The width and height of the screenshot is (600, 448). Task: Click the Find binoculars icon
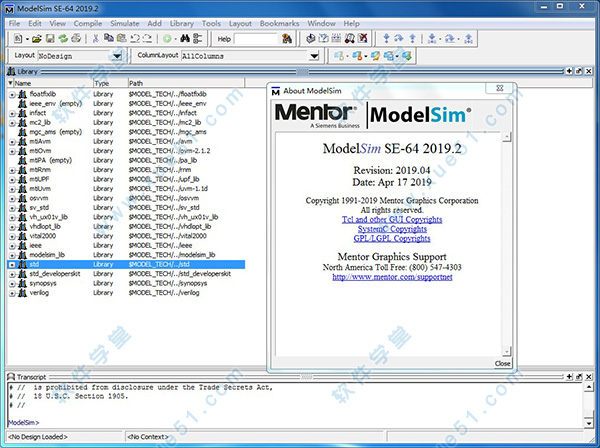185,38
